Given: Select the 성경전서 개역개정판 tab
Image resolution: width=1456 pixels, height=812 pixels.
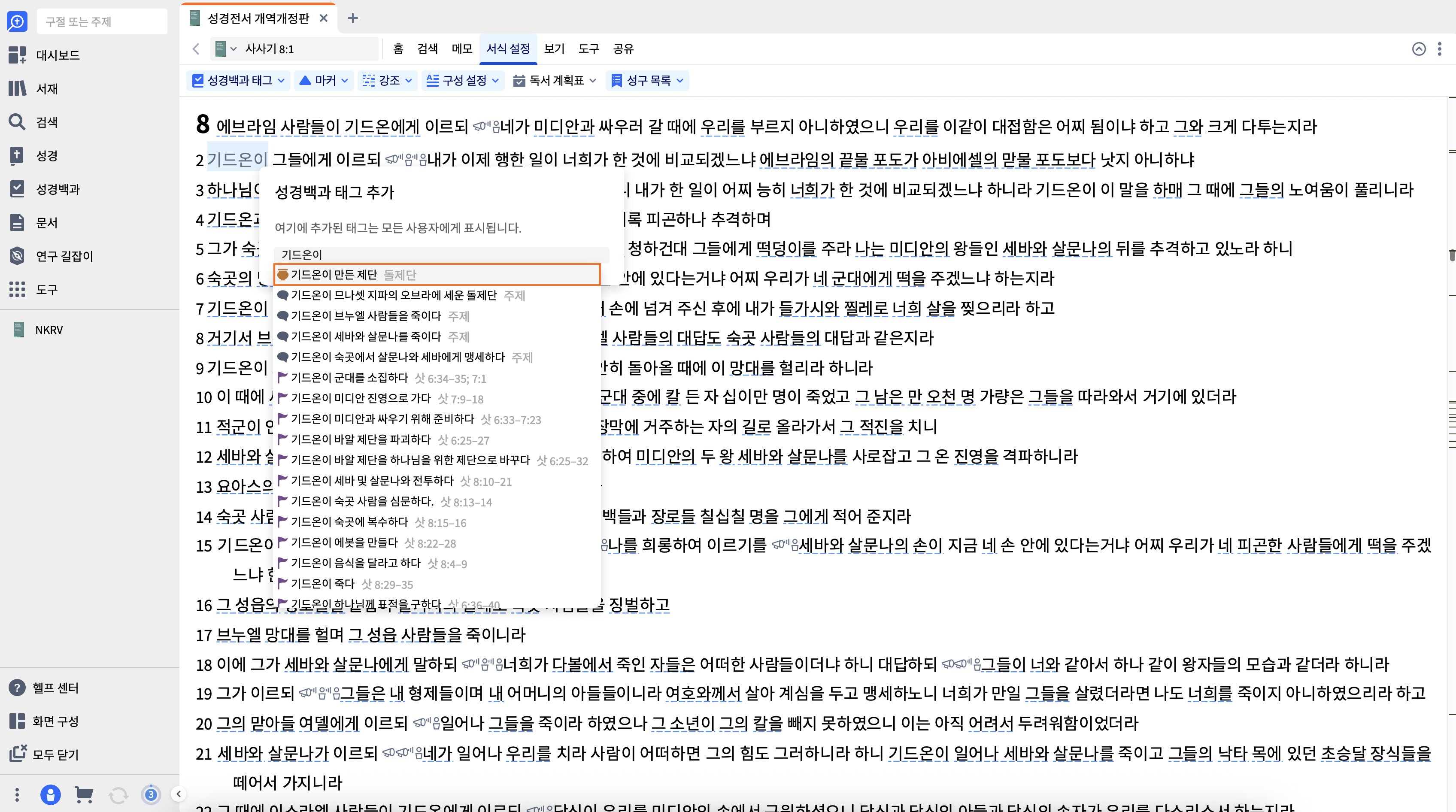Looking at the screenshot, I should pyautogui.click(x=258, y=18).
